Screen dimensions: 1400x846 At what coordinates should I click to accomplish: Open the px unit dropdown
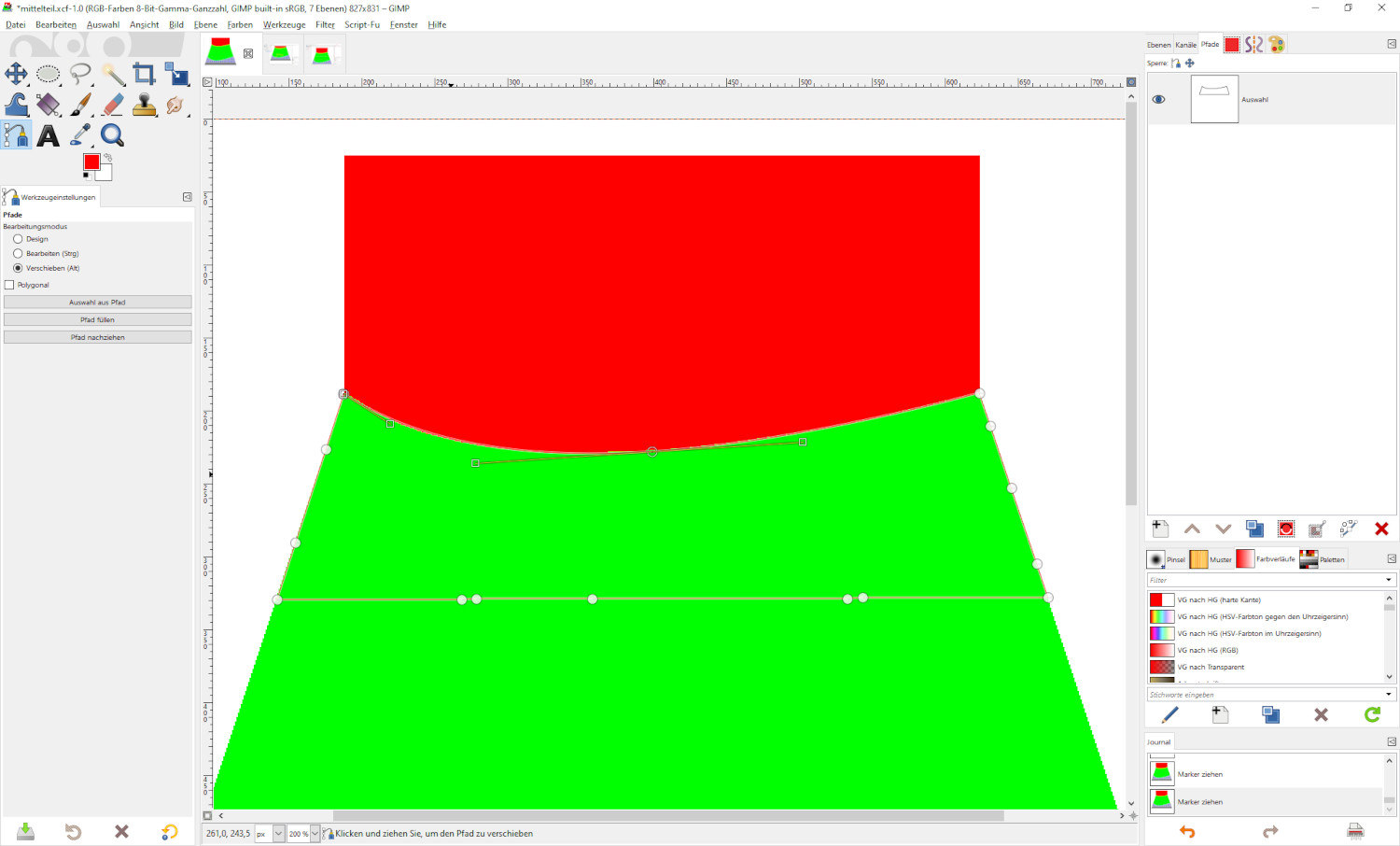(x=278, y=834)
